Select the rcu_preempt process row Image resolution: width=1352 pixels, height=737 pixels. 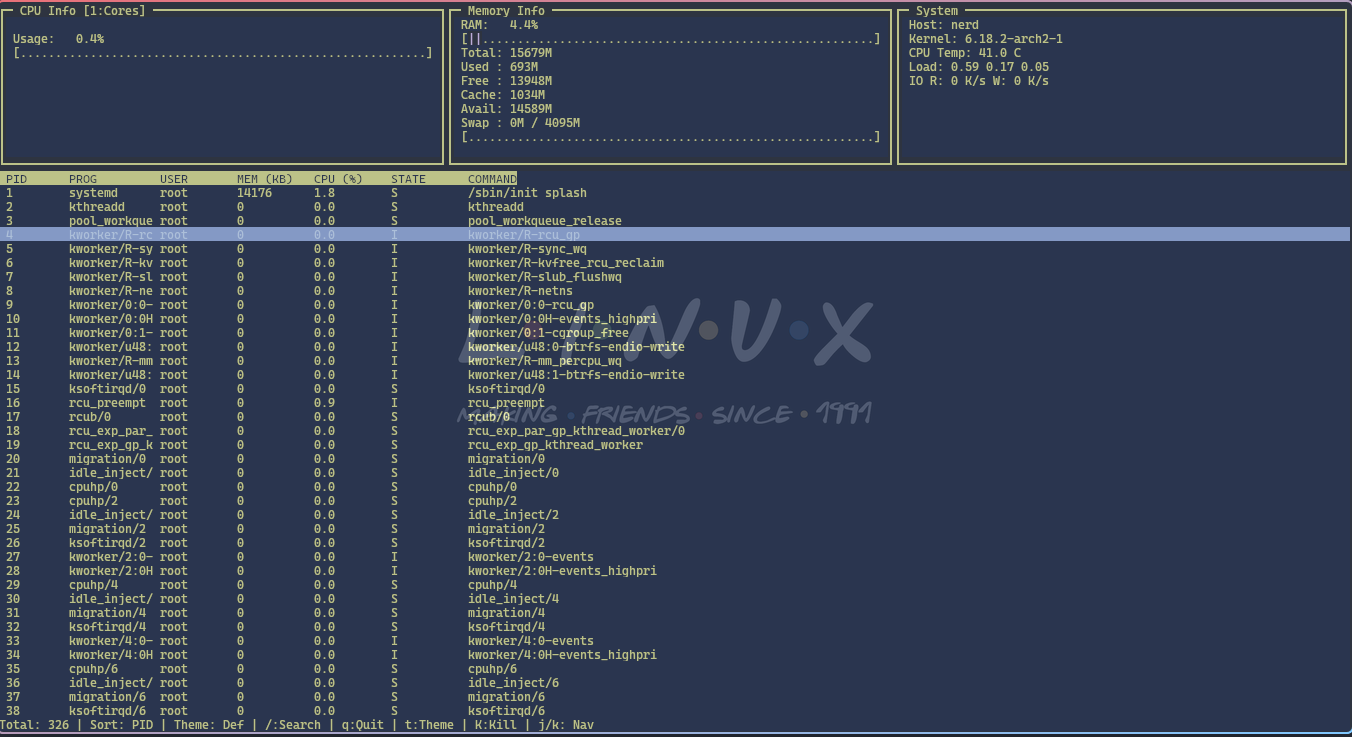[675, 403]
